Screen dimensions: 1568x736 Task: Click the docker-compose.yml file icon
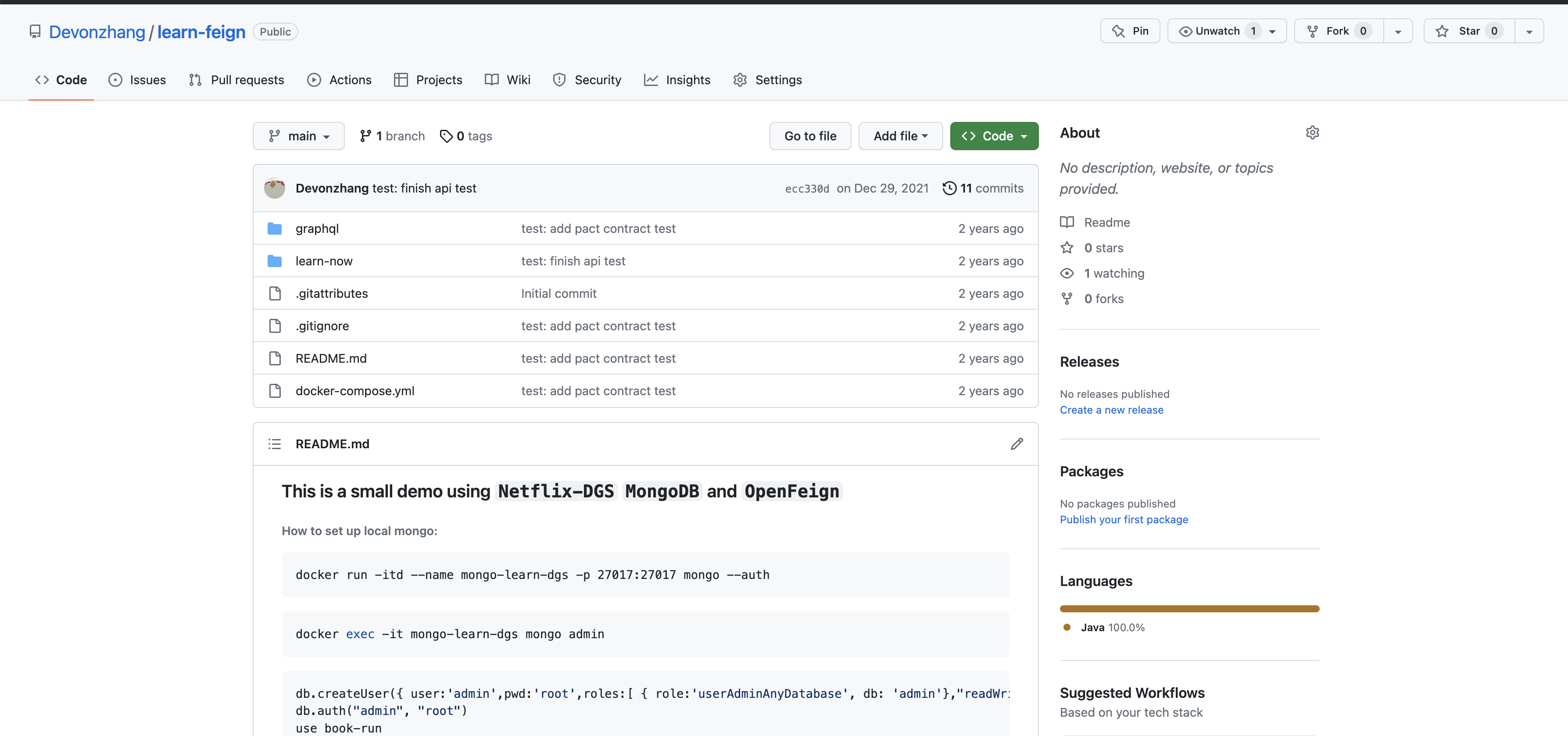pos(275,391)
